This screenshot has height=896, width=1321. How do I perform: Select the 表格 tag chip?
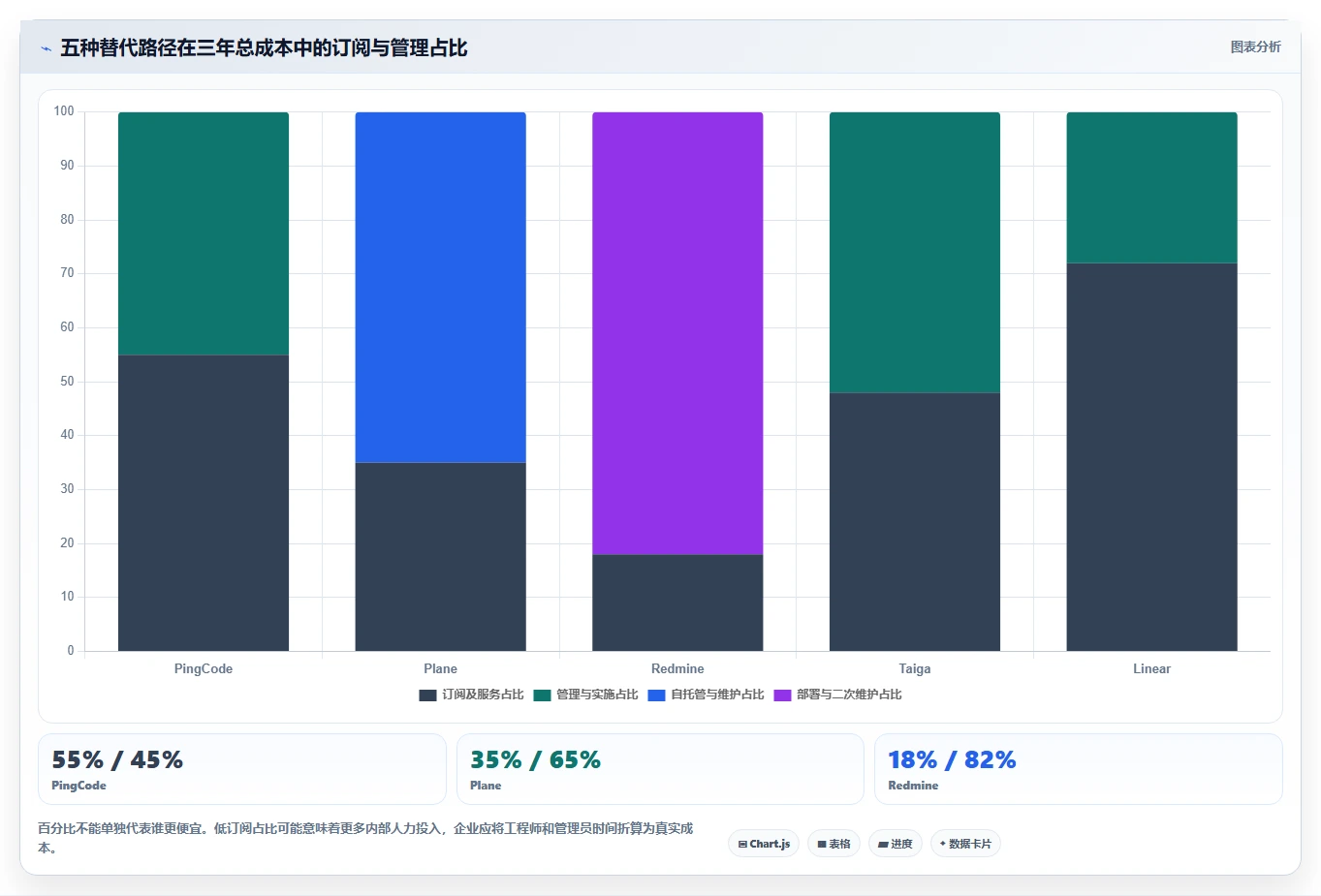pos(833,844)
